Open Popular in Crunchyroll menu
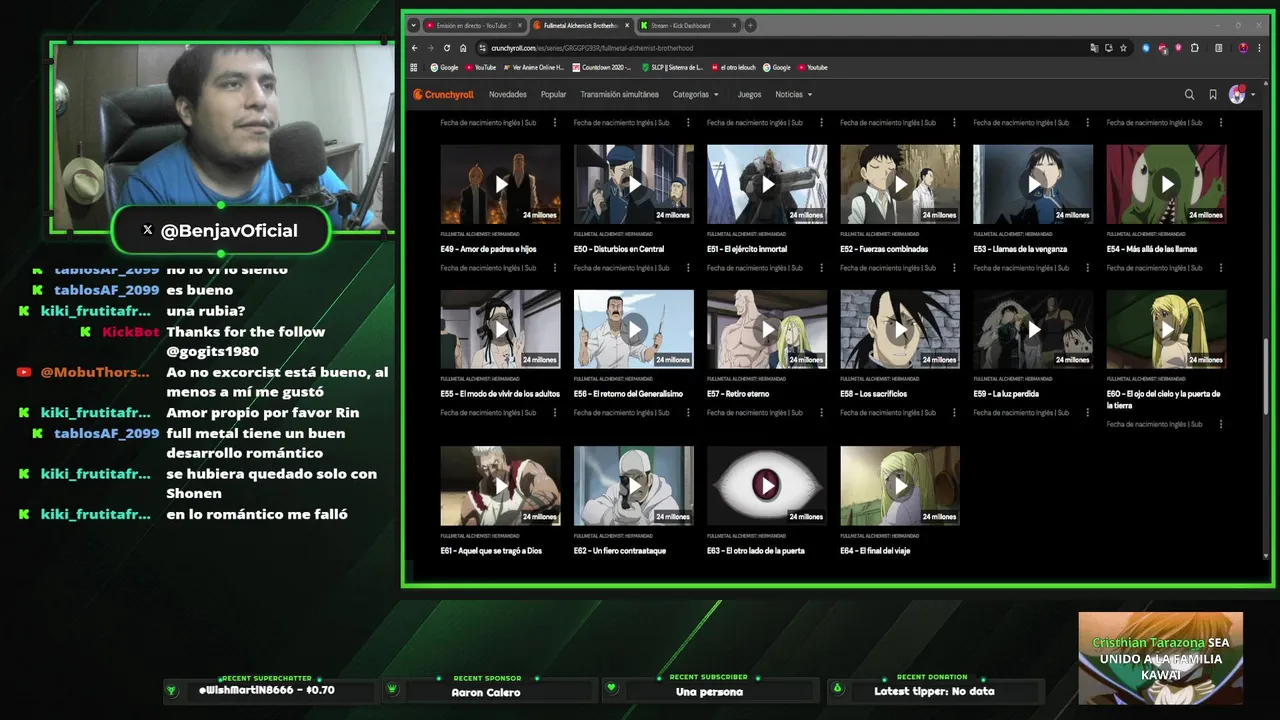This screenshot has width=1280, height=720. (x=553, y=94)
